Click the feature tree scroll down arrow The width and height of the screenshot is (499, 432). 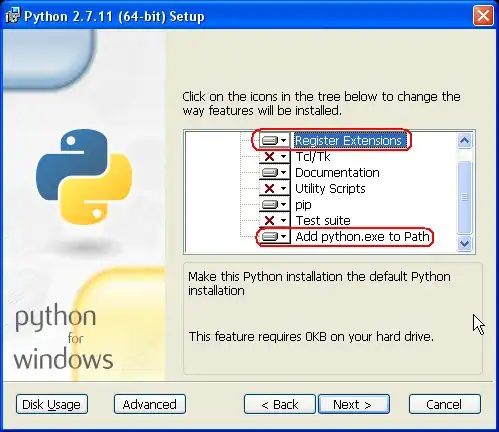point(464,243)
